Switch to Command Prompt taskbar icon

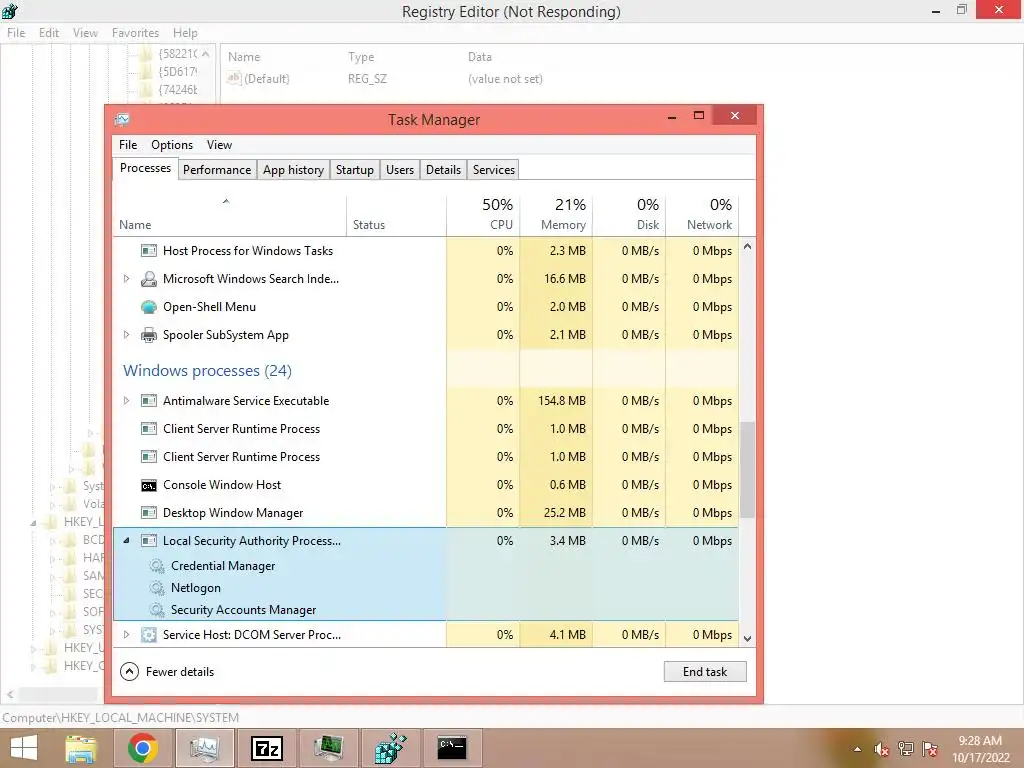[x=452, y=748]
